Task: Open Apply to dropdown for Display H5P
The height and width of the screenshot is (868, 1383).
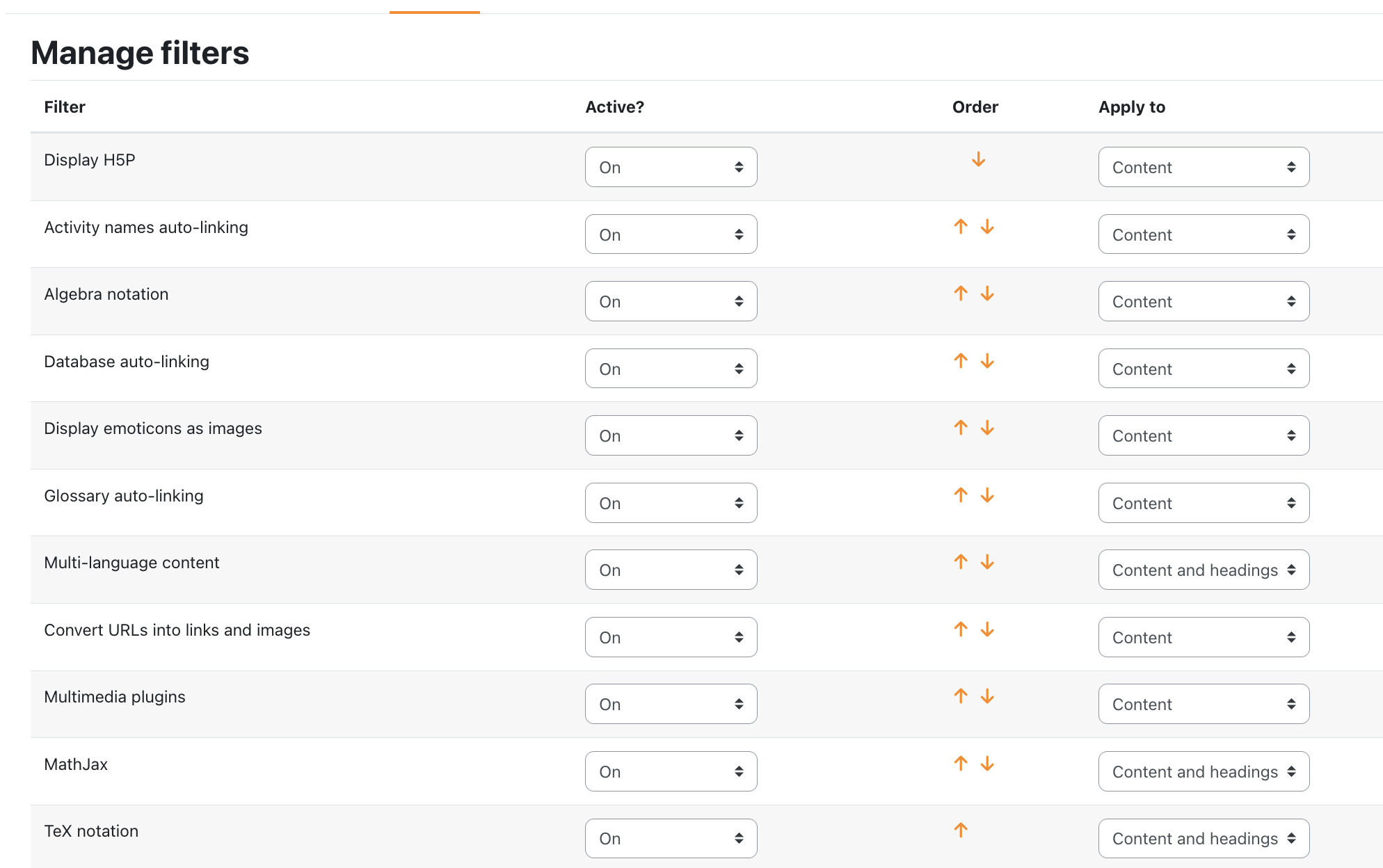Action: click(1204, 167)
